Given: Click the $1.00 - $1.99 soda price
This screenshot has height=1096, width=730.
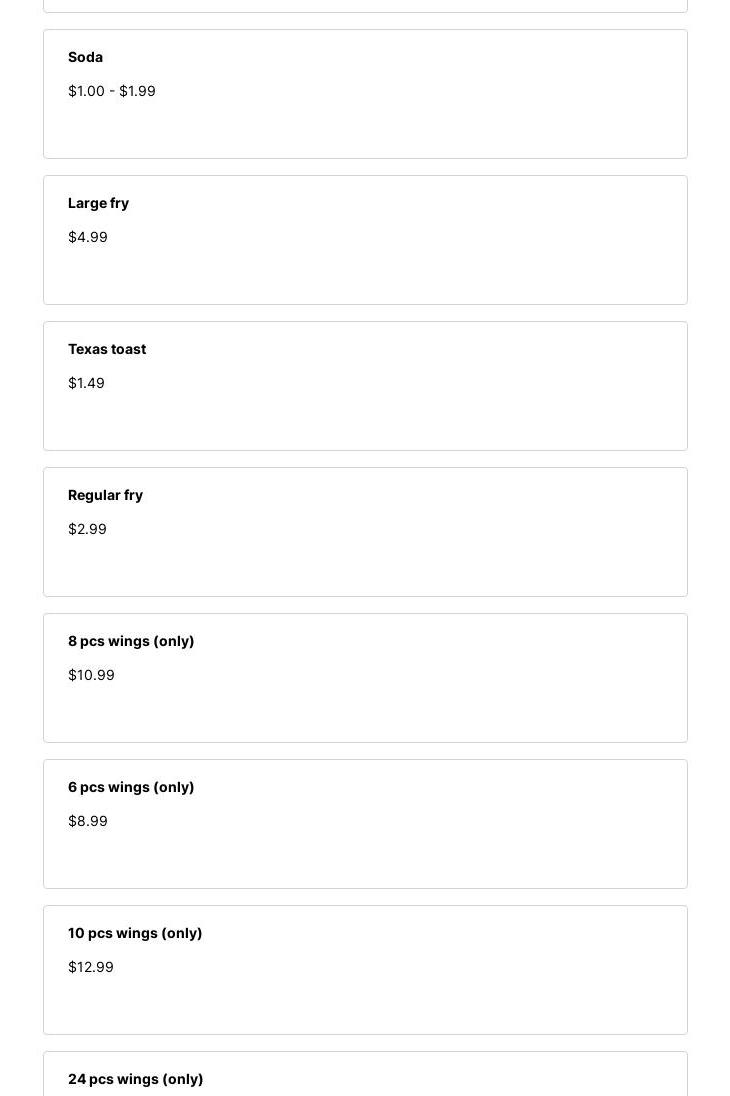Looking at the screenshot, I should pyautogui.click(x=112, y=91).
